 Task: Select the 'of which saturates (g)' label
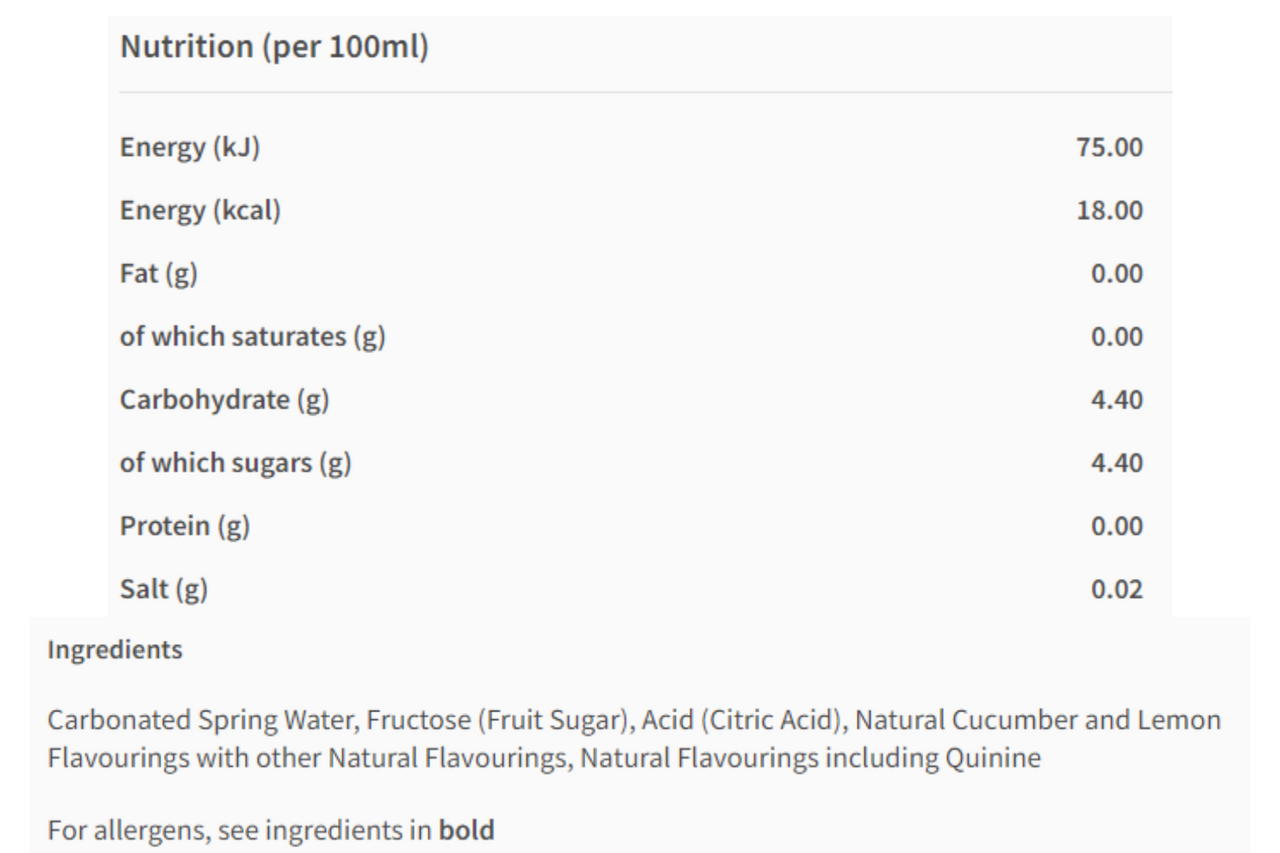[x=252, y=337]
